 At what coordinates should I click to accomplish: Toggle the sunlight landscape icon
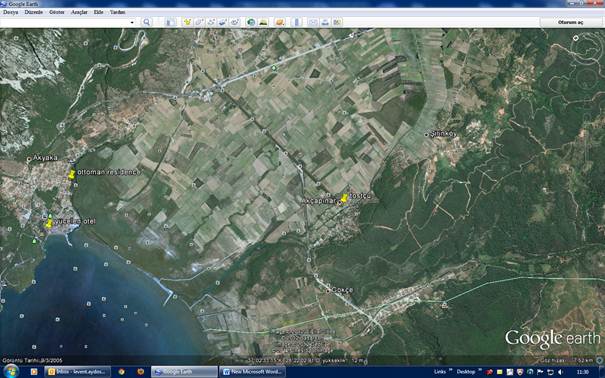click(x=264, y=22)
